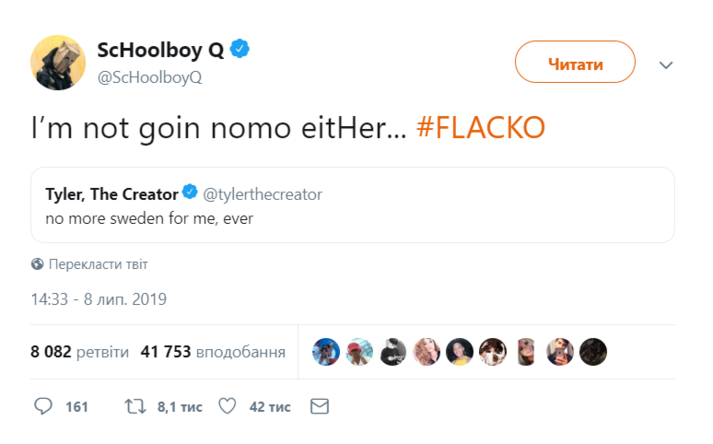Open the tweet options chevron menu
This screenshot has height=444, width=713.
[x=667, y=65]
